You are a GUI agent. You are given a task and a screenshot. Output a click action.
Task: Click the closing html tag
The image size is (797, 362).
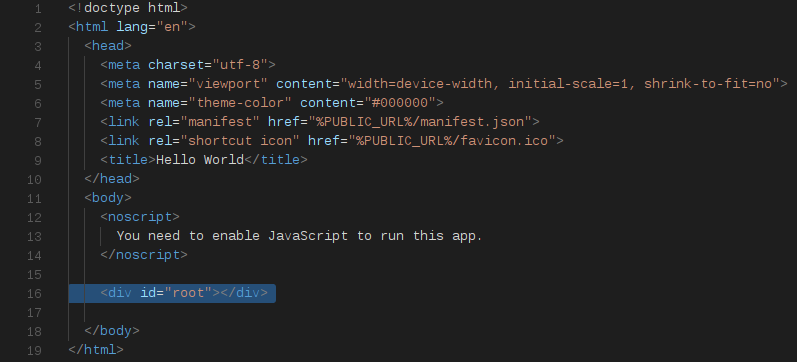point(96,350)
